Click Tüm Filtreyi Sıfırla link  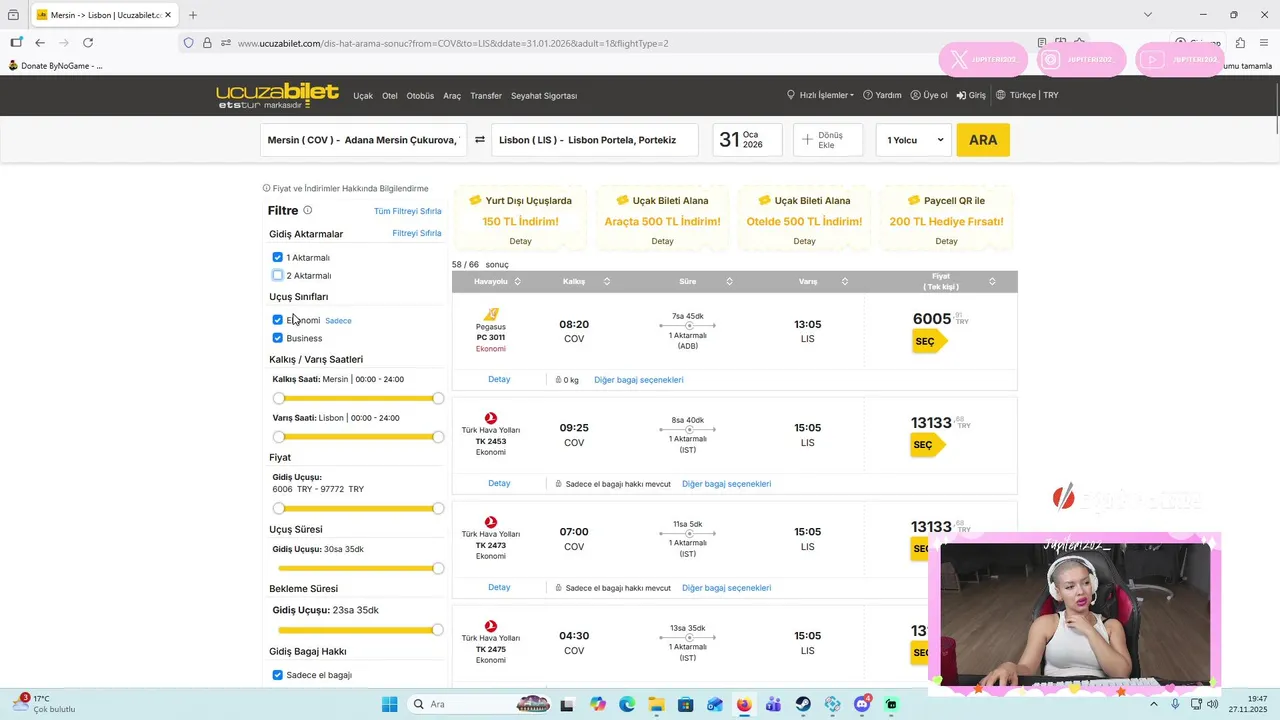pos(407,211)
